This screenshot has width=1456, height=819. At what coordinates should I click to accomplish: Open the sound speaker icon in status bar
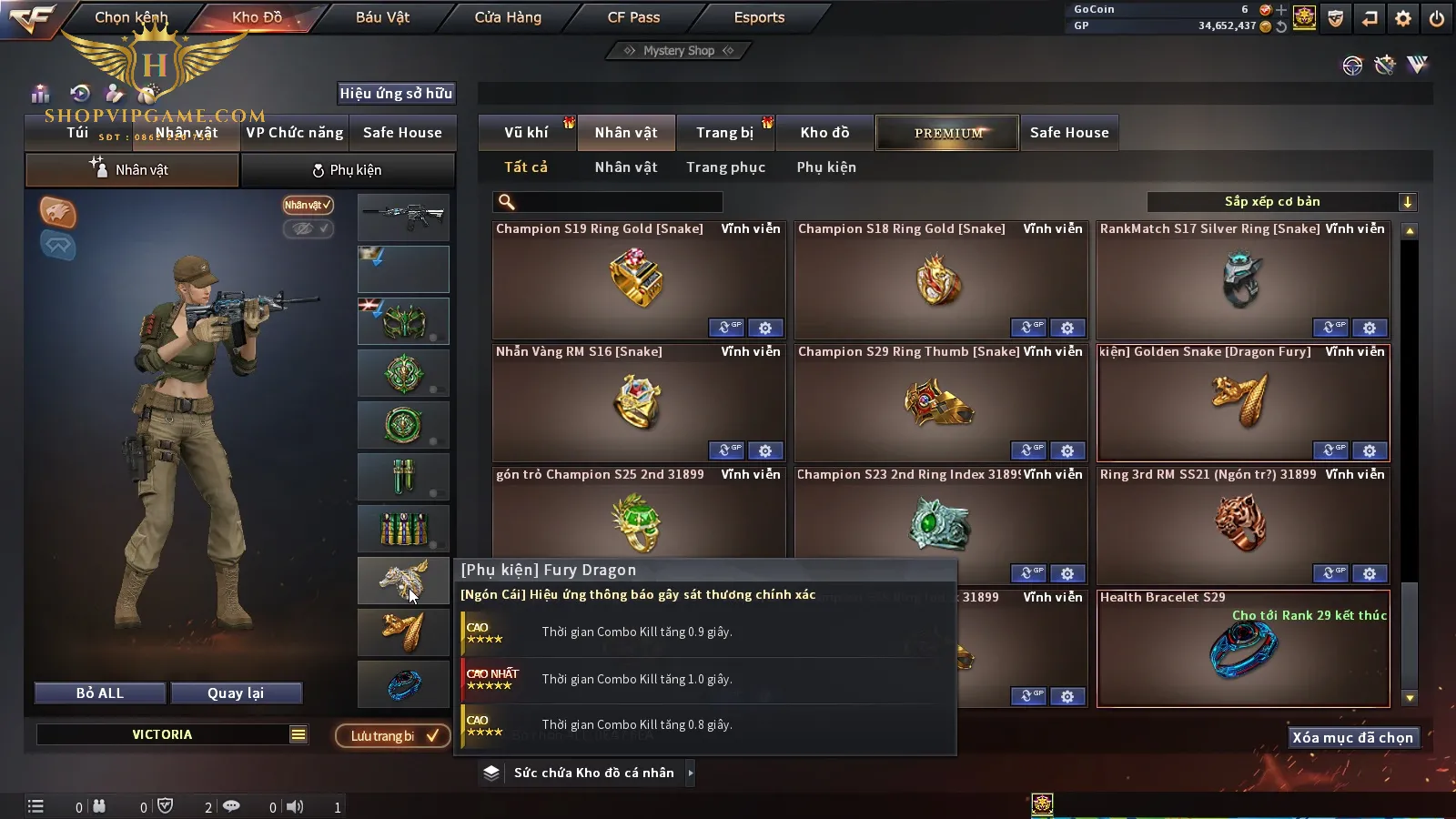coord(295,806)
